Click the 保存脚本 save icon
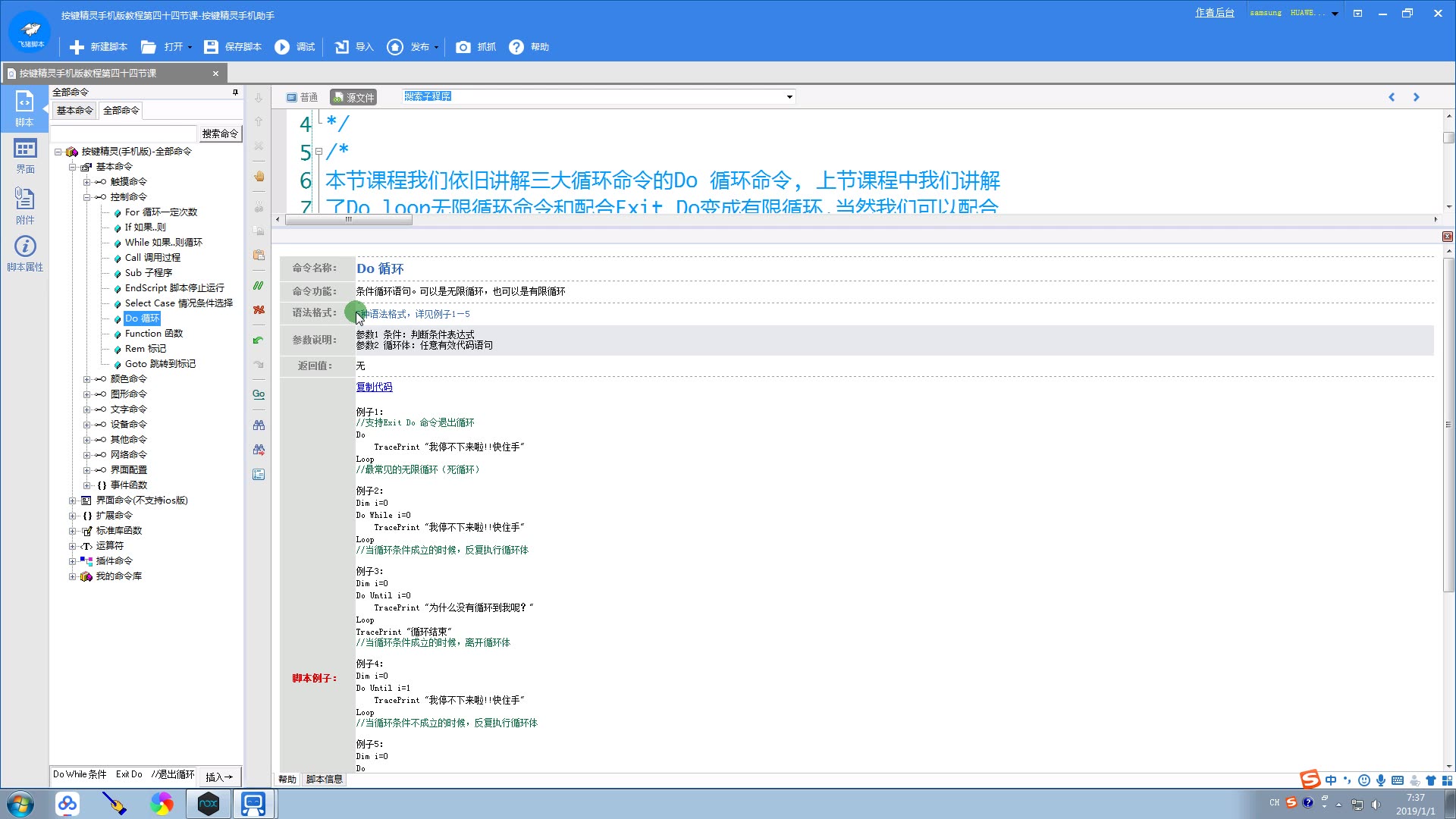Screen dimensions: 1456x819 pyautogui.click(x=211, y=47)
